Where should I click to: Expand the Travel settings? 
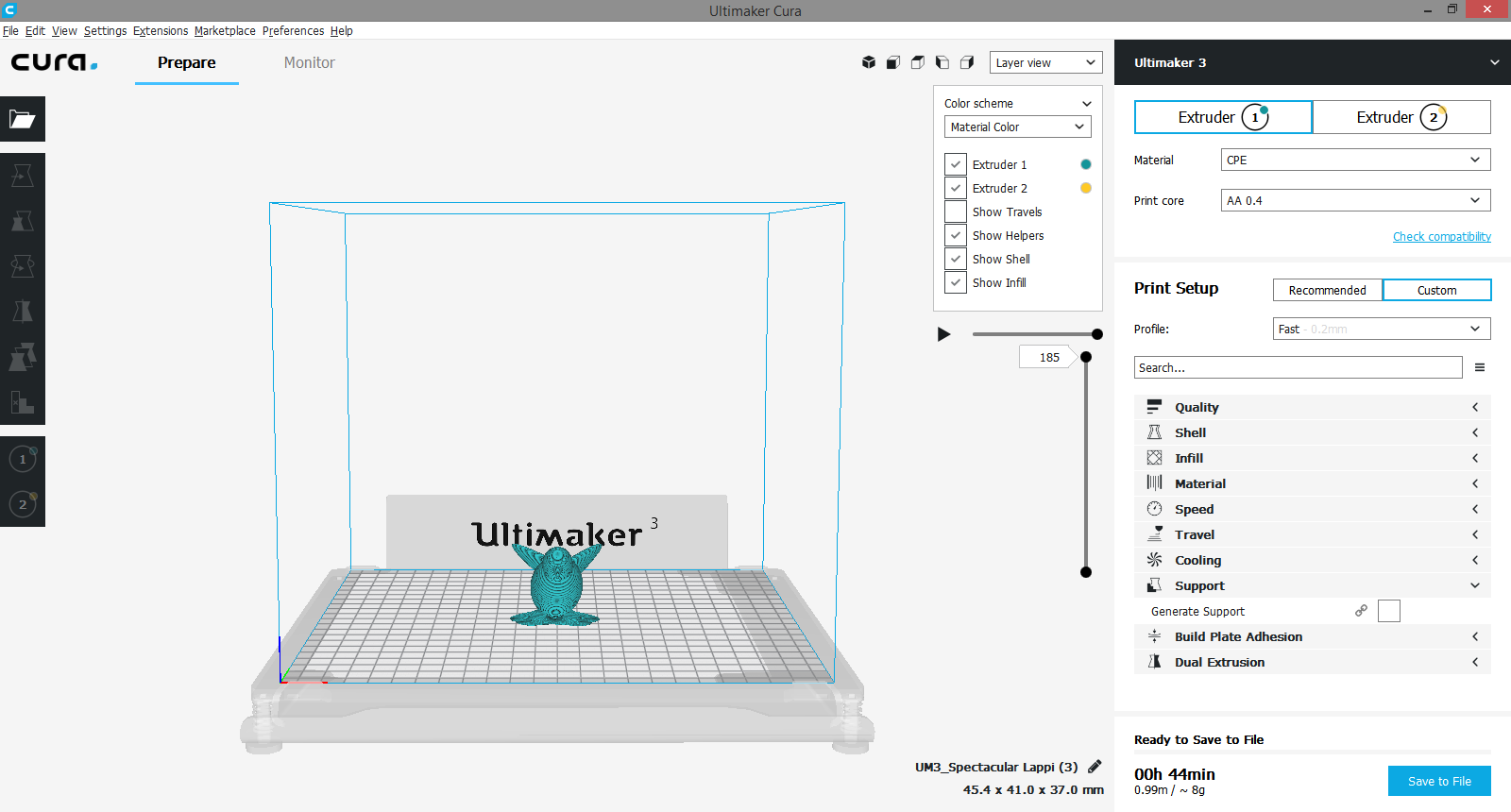coord(1313,534)
